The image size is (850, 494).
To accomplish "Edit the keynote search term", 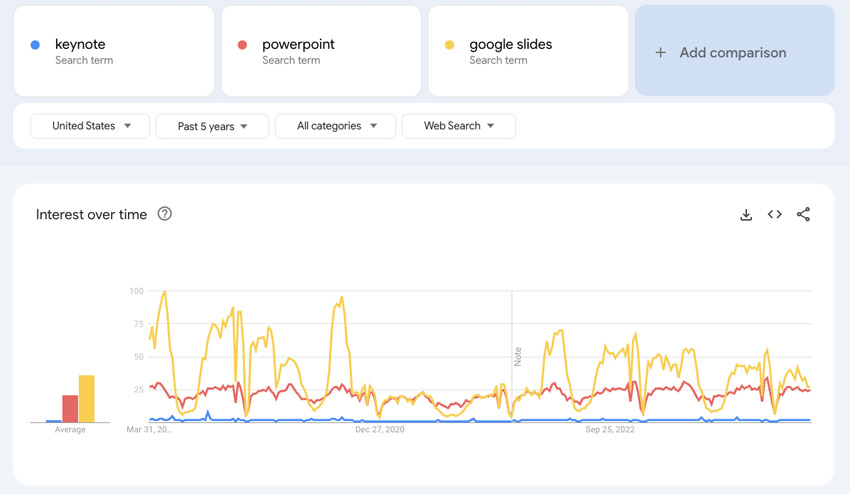I will tap(114, 51).
